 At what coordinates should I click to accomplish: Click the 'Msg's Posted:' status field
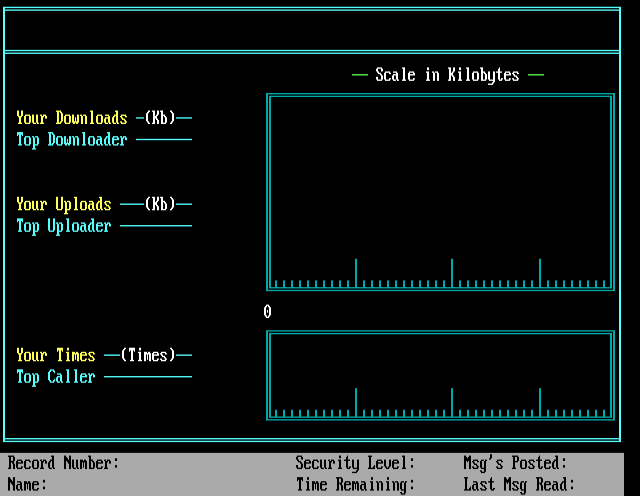pos(515,464)
